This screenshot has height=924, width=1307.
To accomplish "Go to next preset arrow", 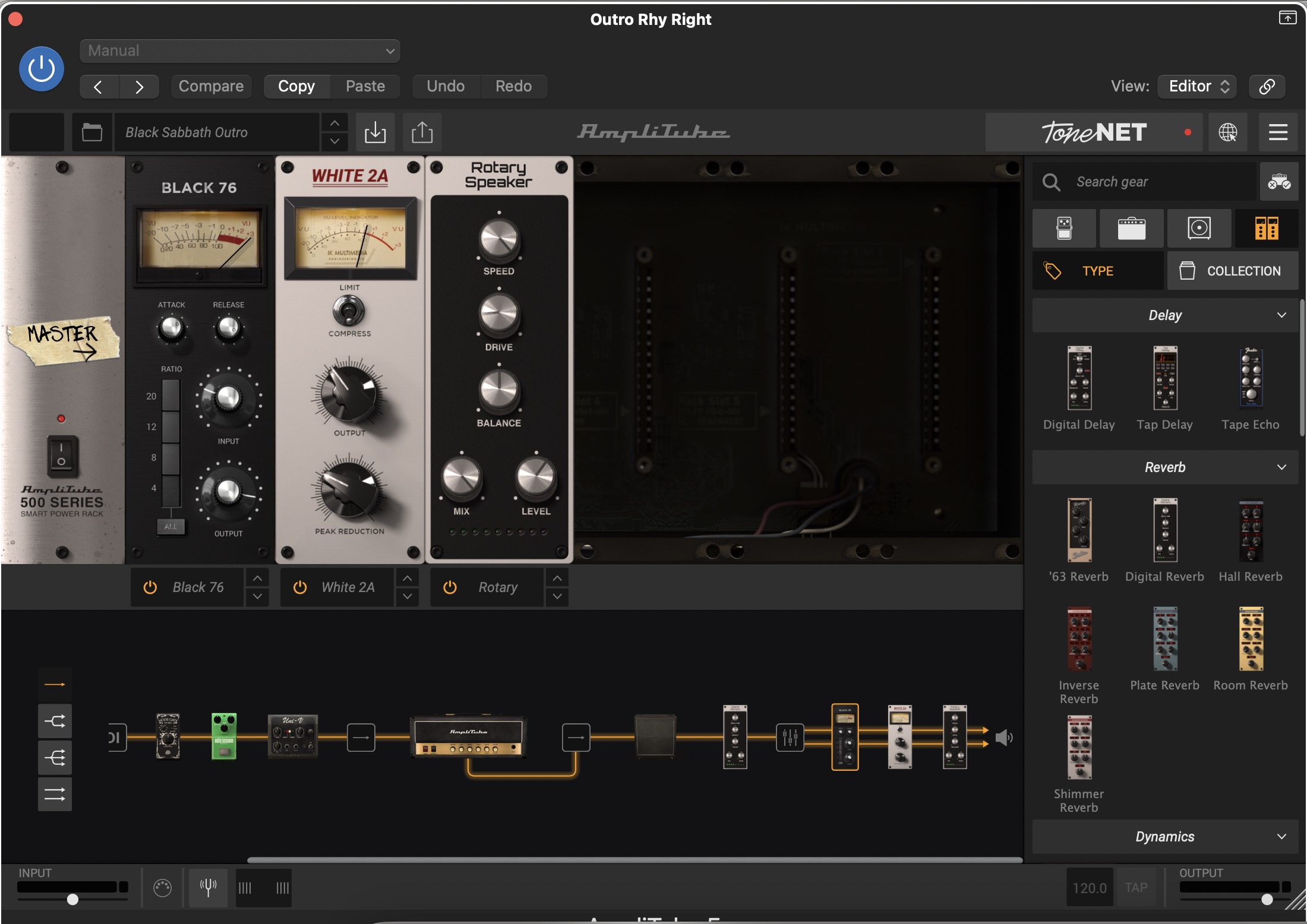I will point(139,87).
